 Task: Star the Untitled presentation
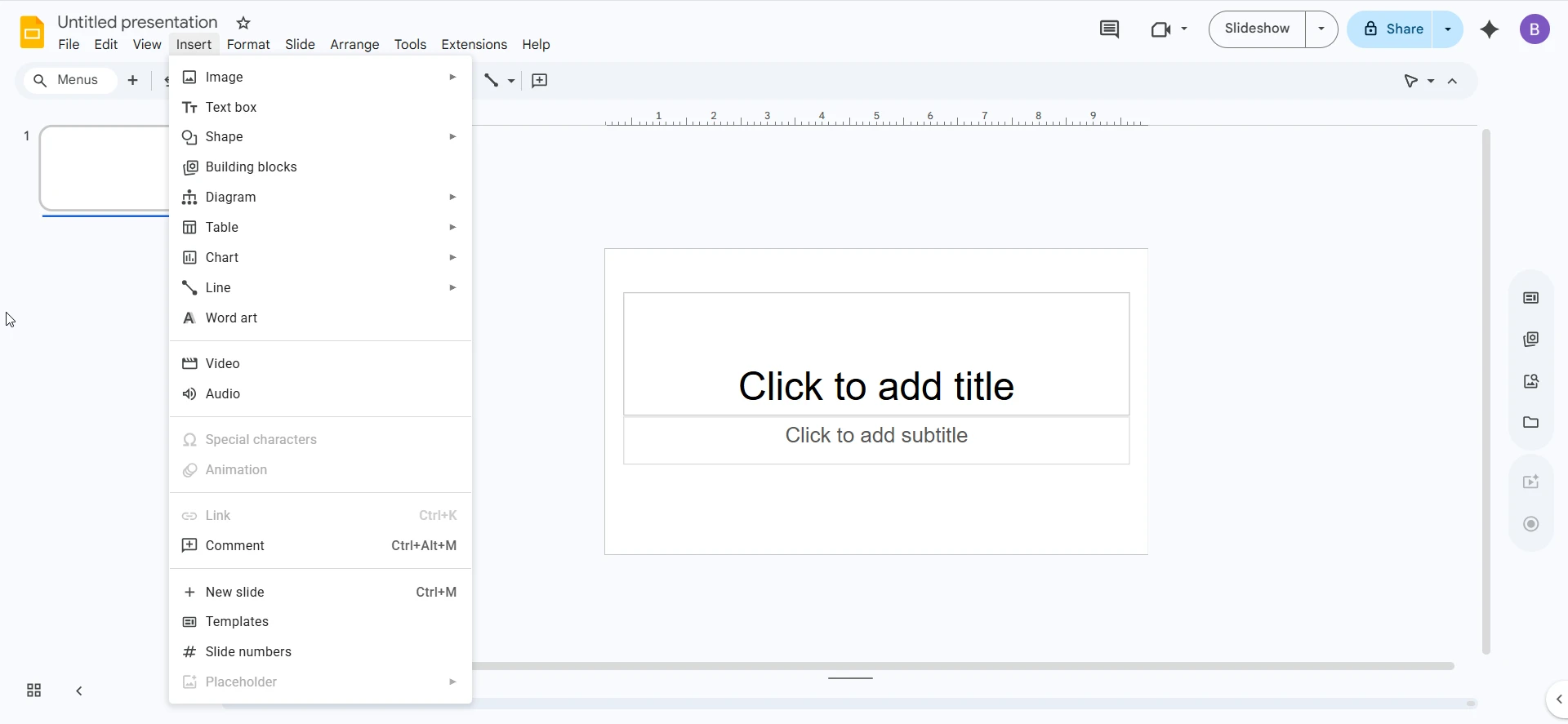coord(243,23)
